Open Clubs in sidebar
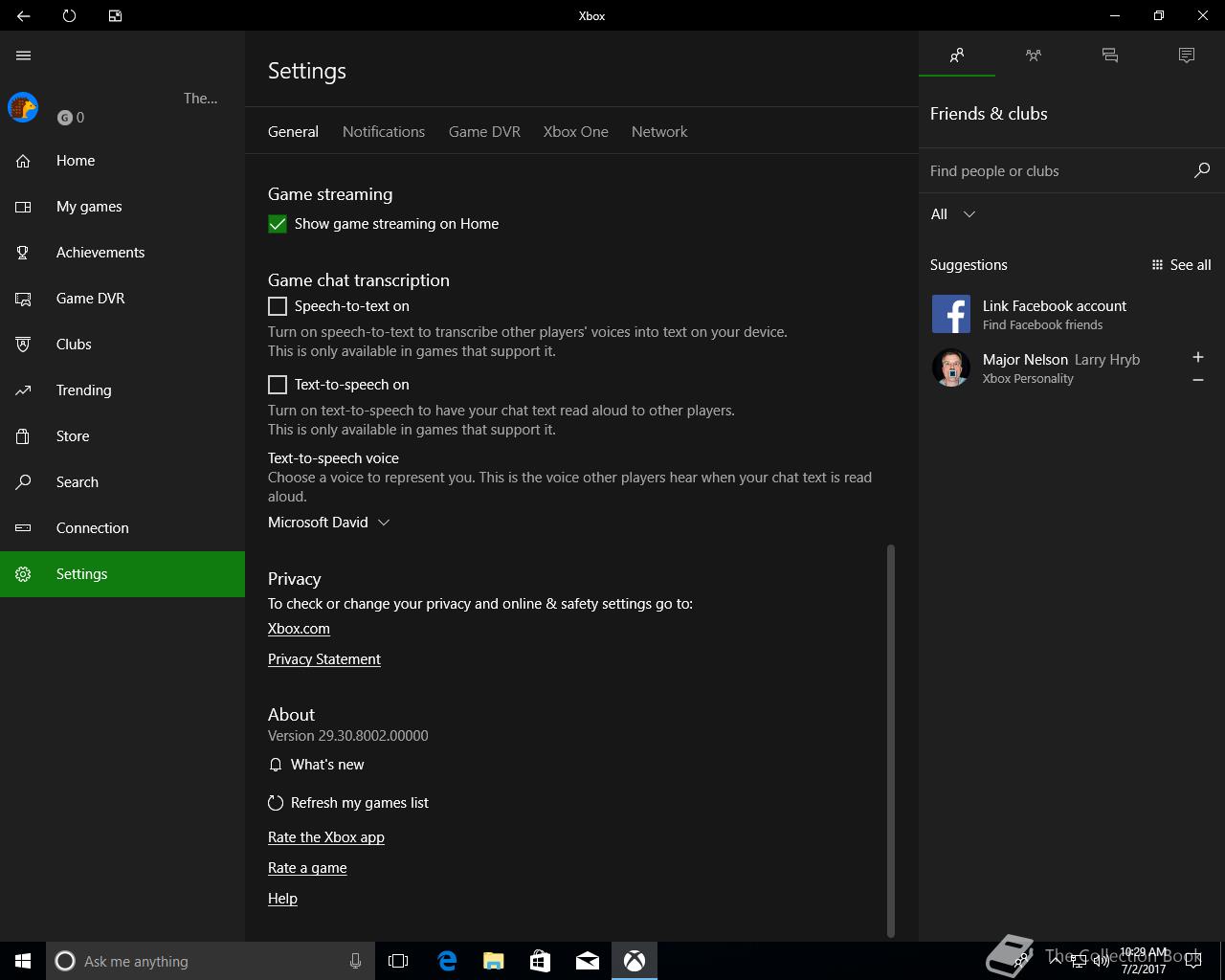1225x980 pixels. (x=122, y=345)
